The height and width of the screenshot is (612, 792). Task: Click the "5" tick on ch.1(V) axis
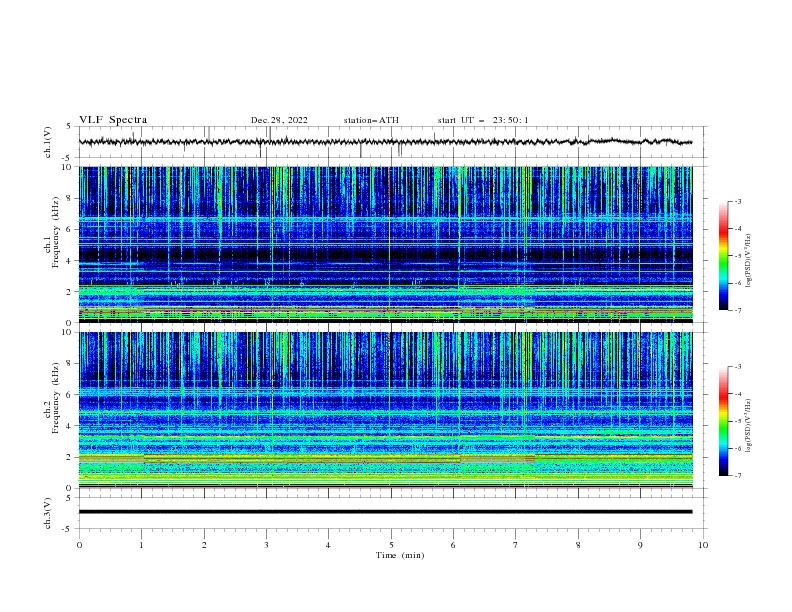click(x=69, y=127)
